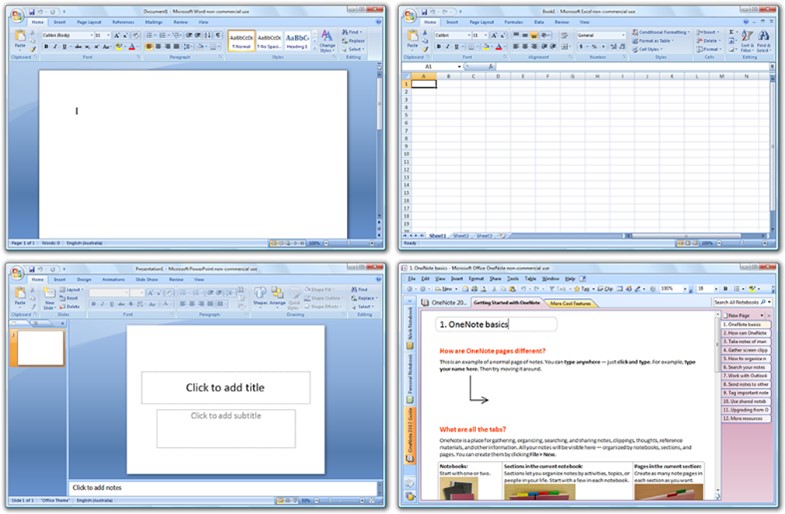The width and height of the screenshot is (785, 514).
Task: Click the Replace button in Word
Action: 357,40
